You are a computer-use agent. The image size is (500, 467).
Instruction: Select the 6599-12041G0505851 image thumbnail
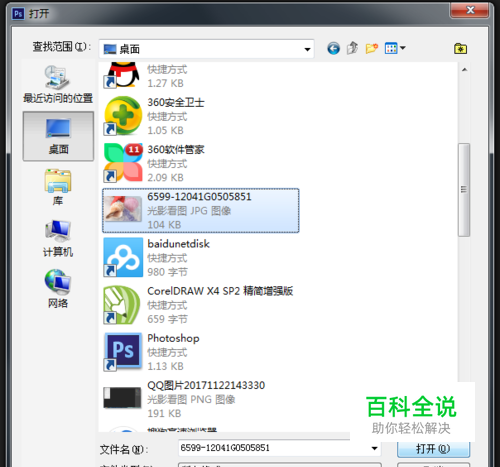point(123,210)
